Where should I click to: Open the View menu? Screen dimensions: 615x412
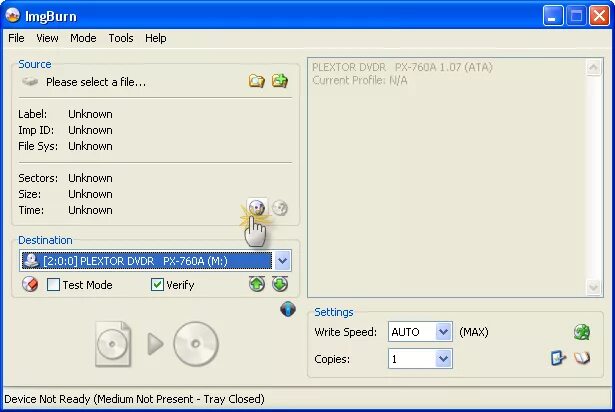tap(47, 38)
